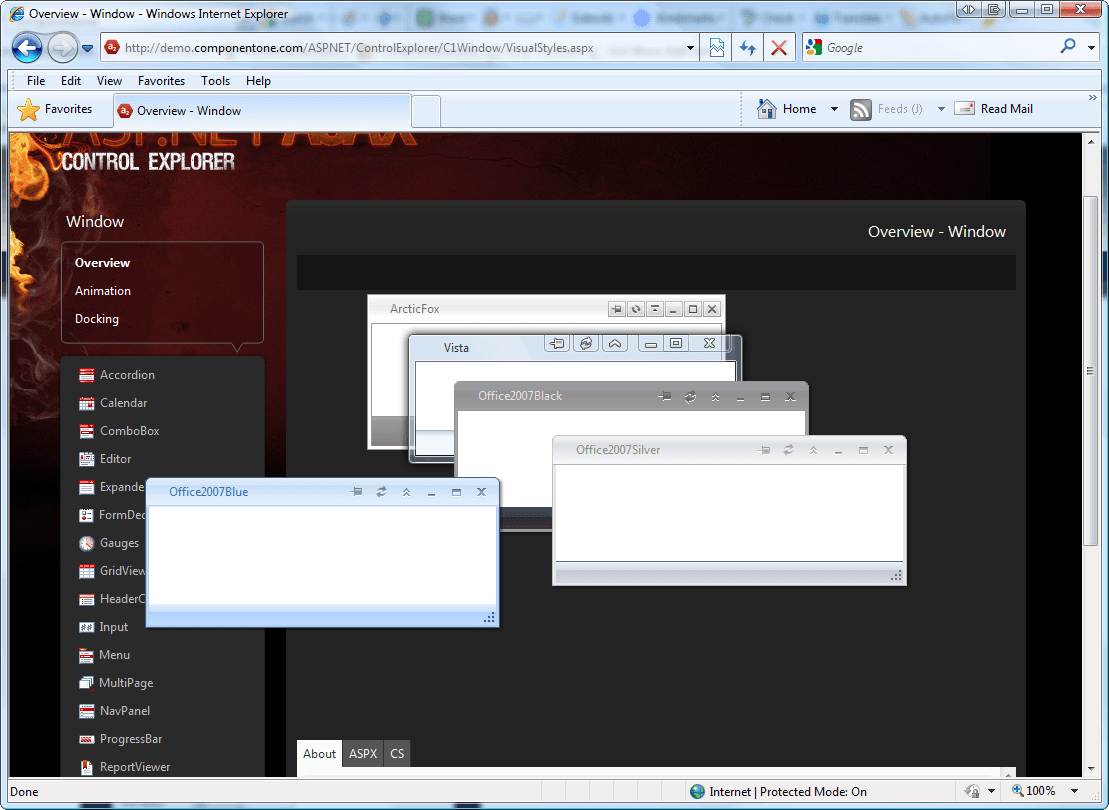Expand the Feeds dropdown arrow
This screenshot has width=1109, height=810.
point(941,109)
